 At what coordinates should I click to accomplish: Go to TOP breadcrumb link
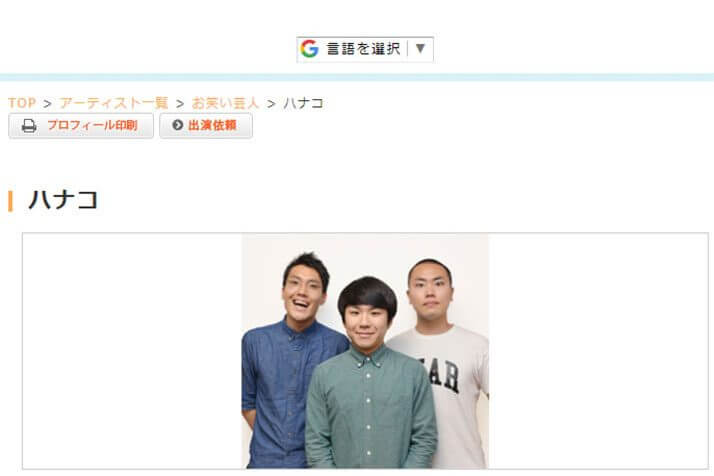point(22,103)
